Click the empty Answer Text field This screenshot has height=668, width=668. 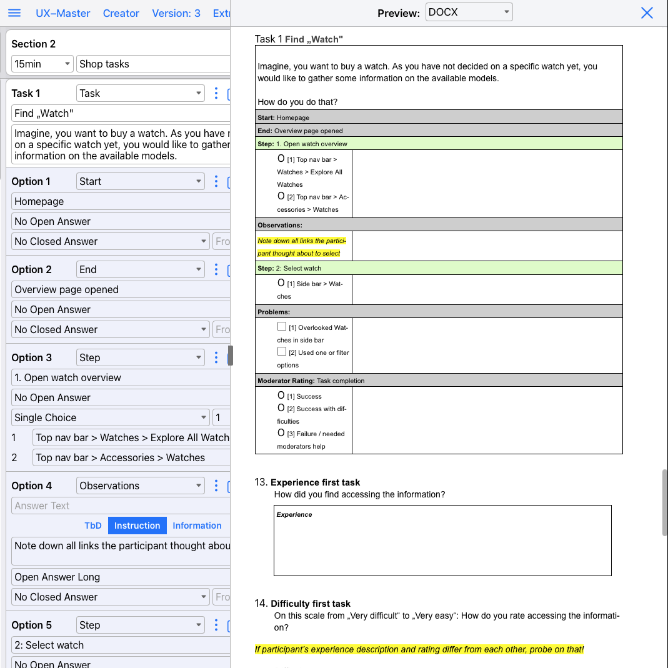pyautogui.click(x=121, y=506)
